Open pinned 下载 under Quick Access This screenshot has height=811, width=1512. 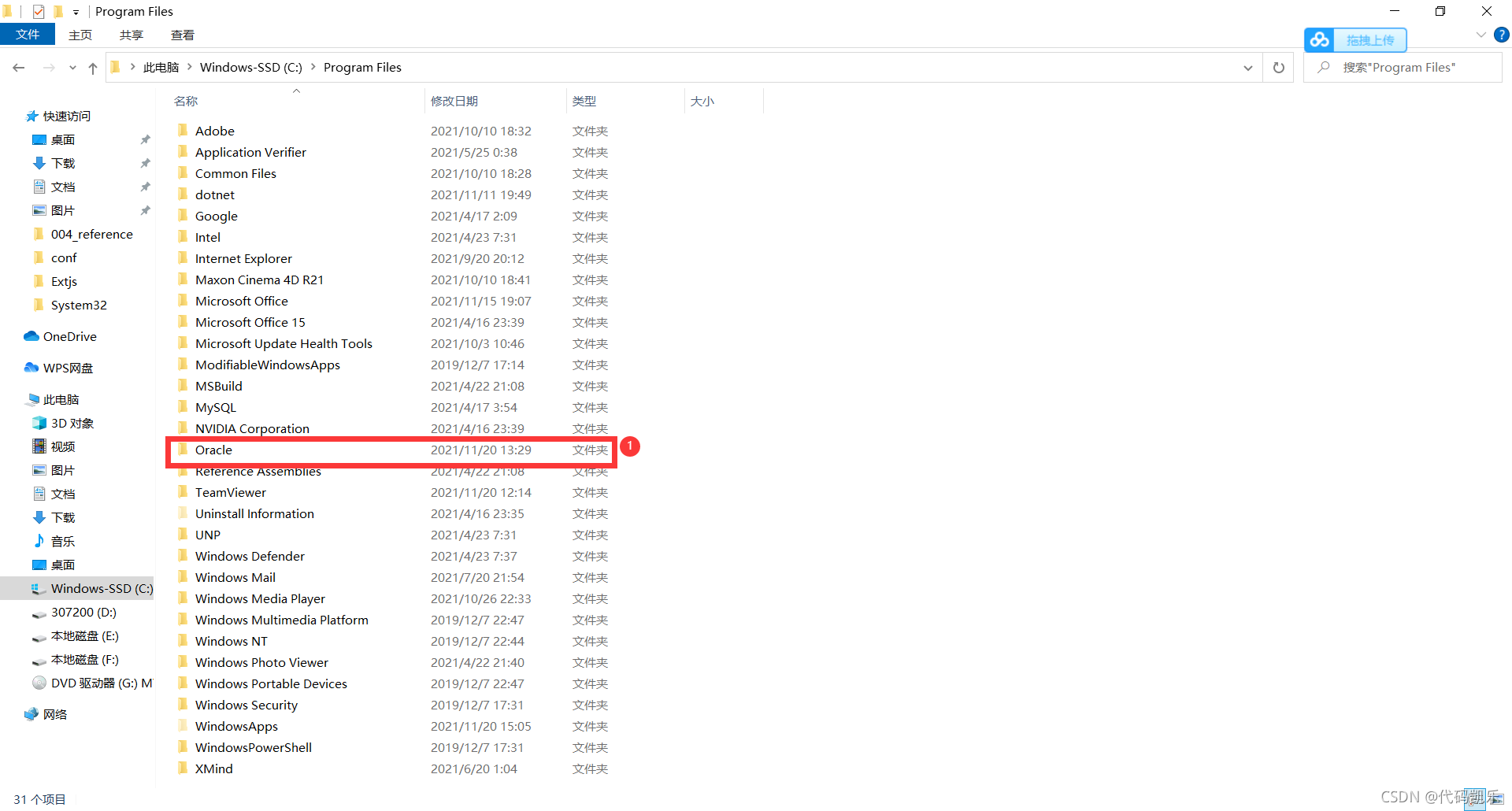tap(54, 163)
